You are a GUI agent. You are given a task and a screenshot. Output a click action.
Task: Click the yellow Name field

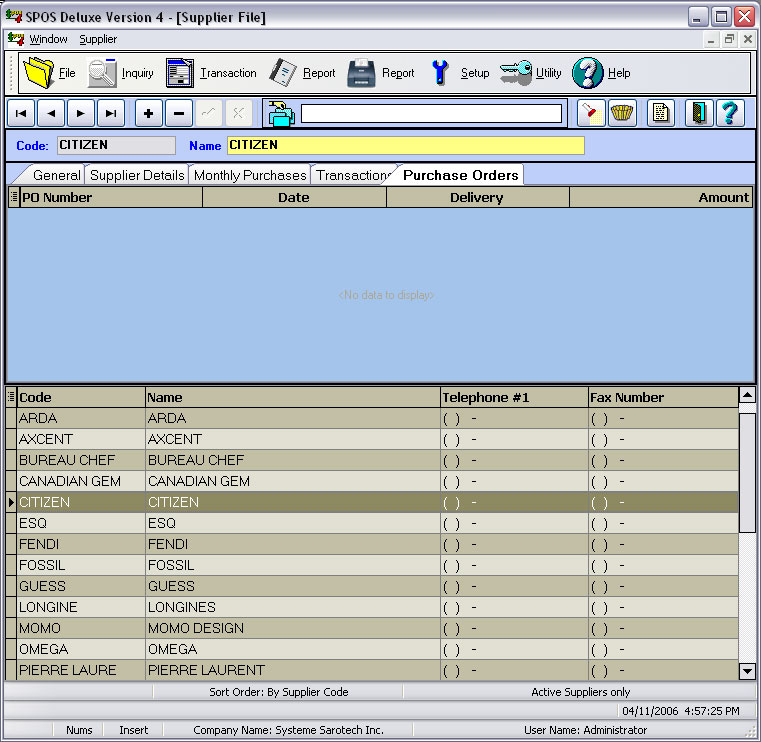406,145
